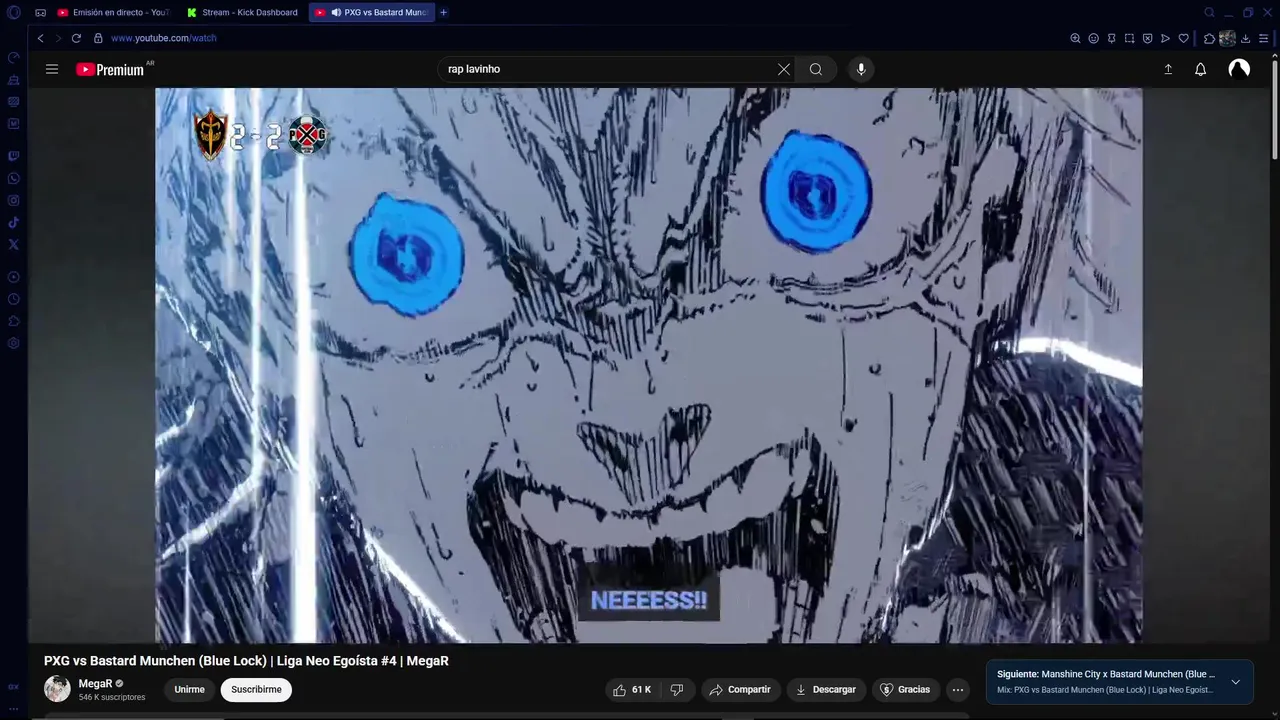Open the Opera GX main menu logo
Viewport: 1280px width, 720px height.
coord(14,13)
